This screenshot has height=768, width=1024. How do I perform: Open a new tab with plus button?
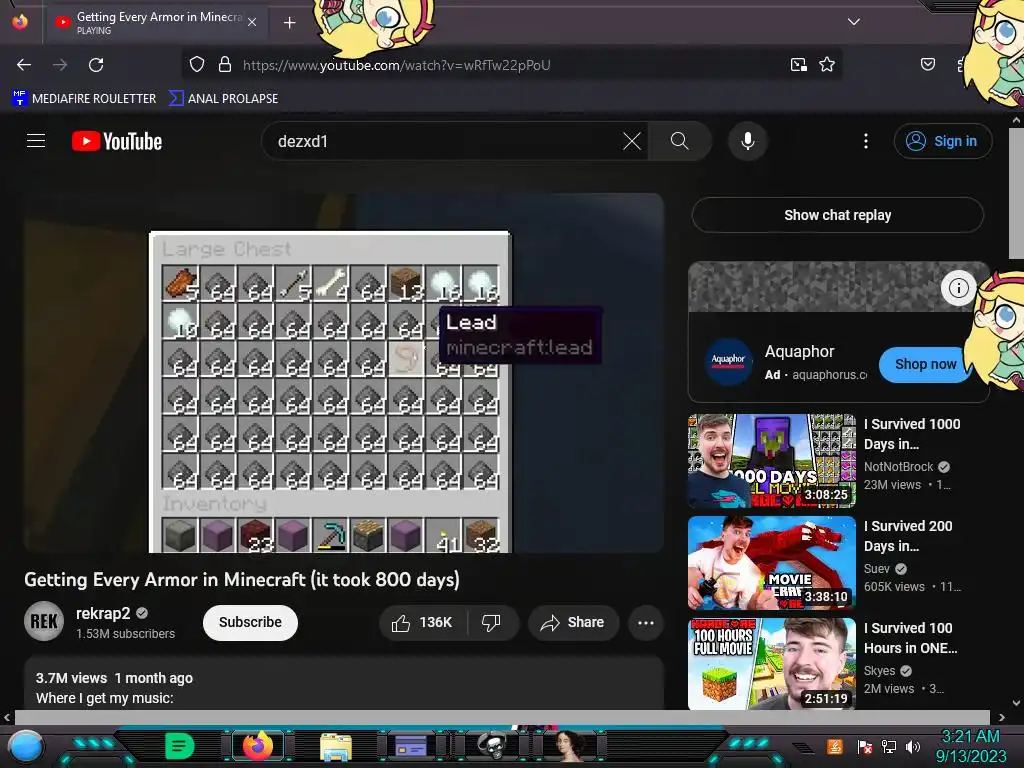click(x=289, y=23)
